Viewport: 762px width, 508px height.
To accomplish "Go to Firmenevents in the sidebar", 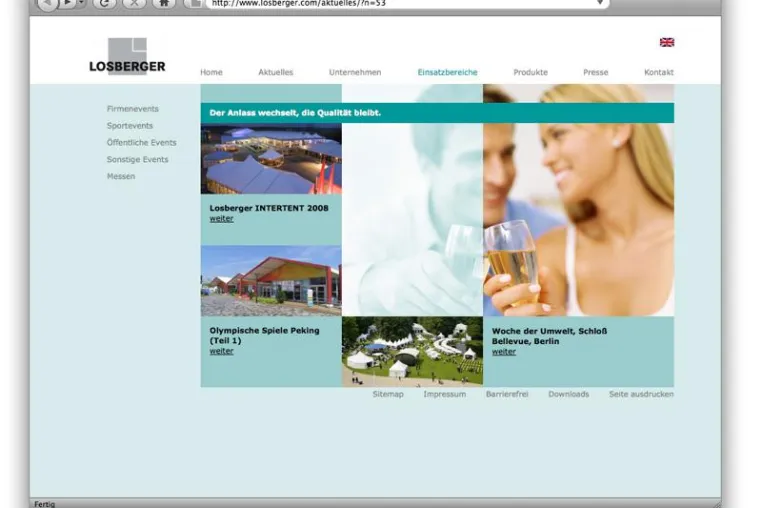I will (x=133, y=109).
